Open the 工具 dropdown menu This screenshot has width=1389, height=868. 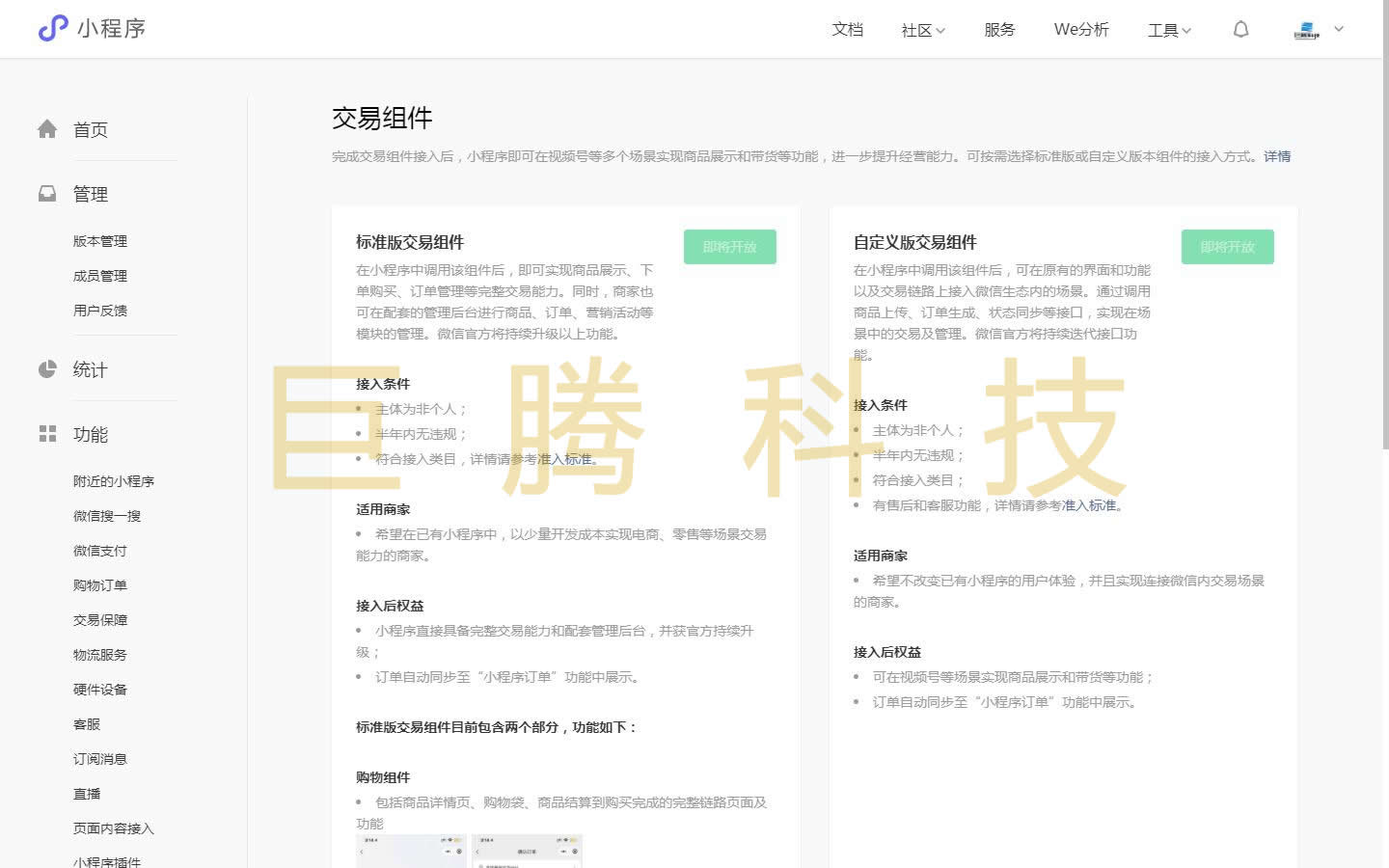pos(1169,30)
